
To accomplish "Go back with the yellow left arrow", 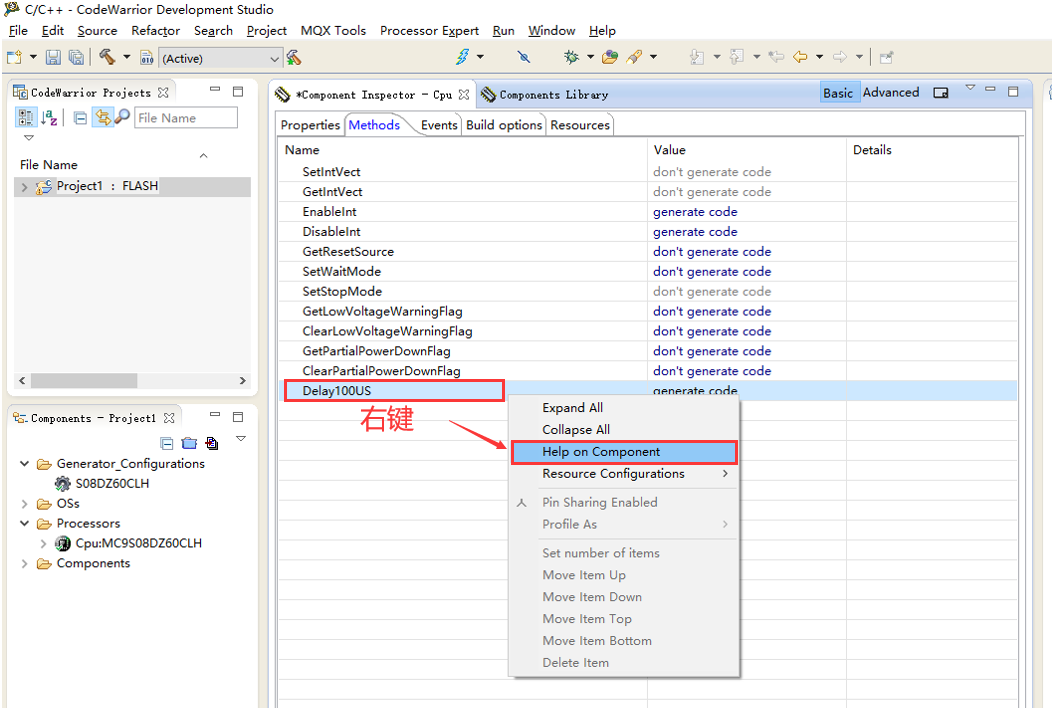I will coord(800,57).
